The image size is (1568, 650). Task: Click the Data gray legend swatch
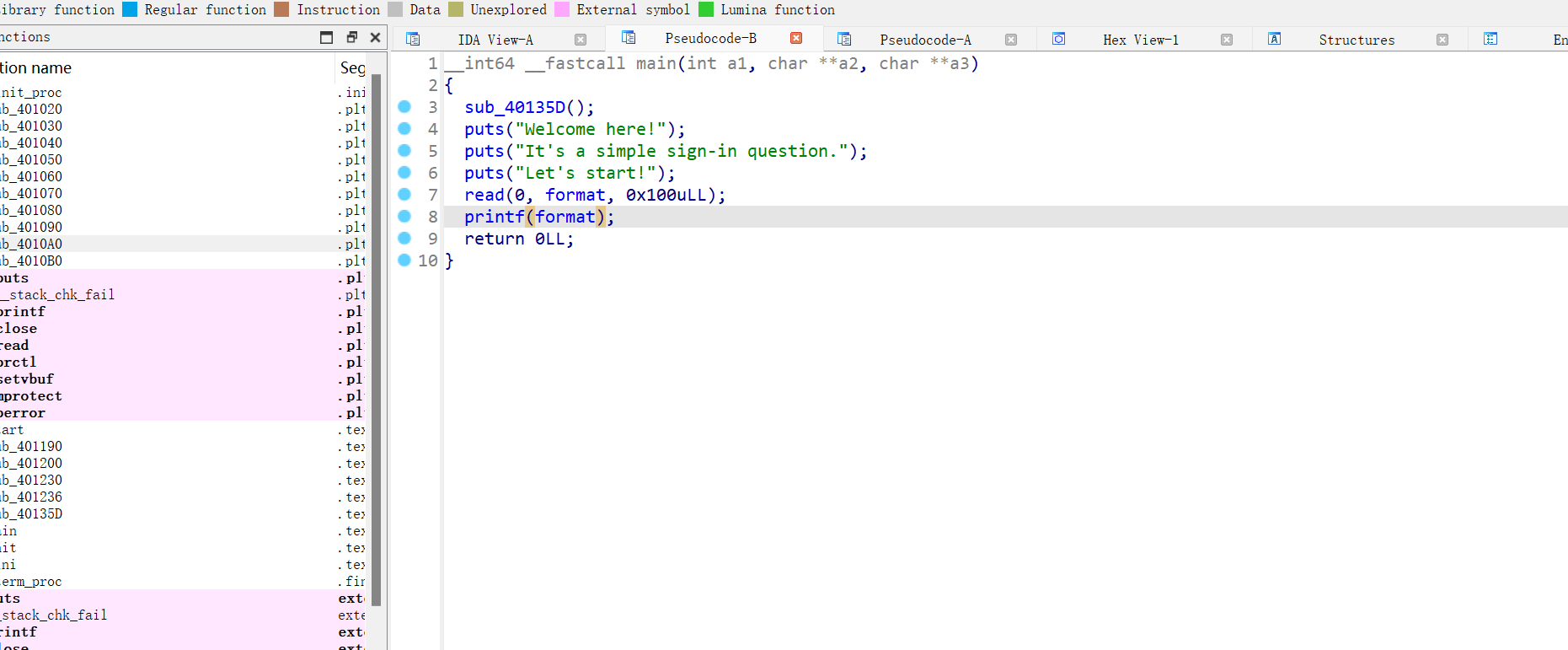point(395,9)
